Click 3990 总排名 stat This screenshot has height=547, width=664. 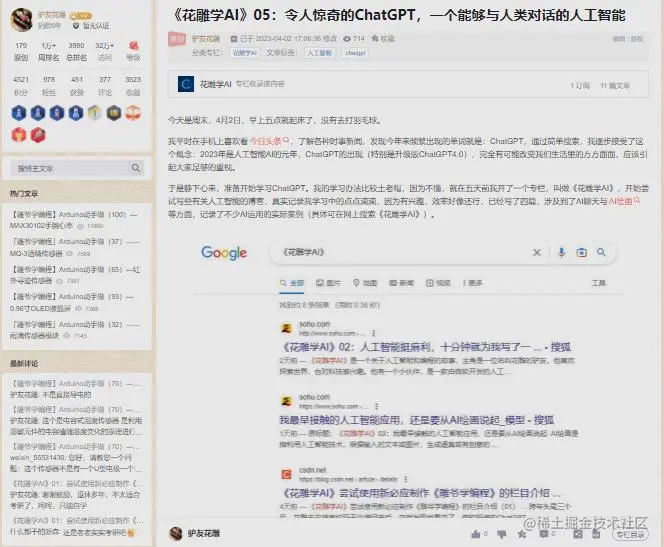(76, 51)
